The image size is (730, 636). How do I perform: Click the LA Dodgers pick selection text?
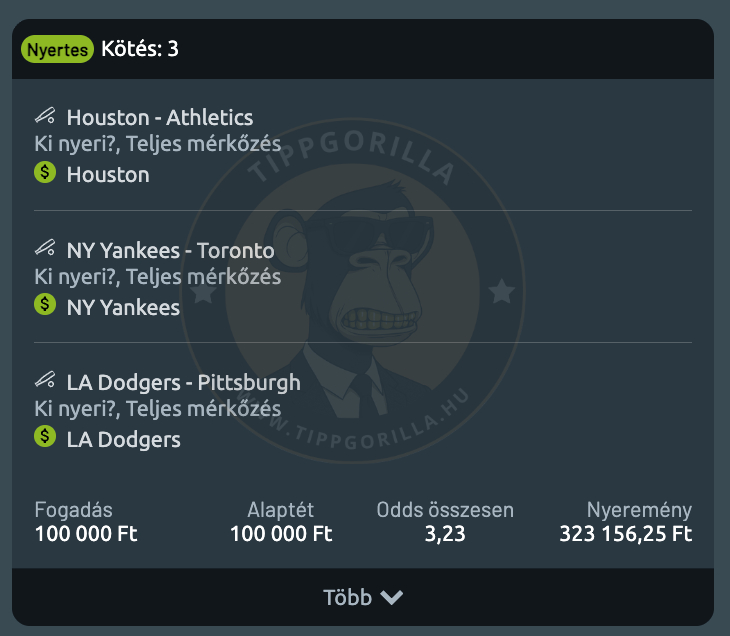pyautogui.click(x=123, y=440)
